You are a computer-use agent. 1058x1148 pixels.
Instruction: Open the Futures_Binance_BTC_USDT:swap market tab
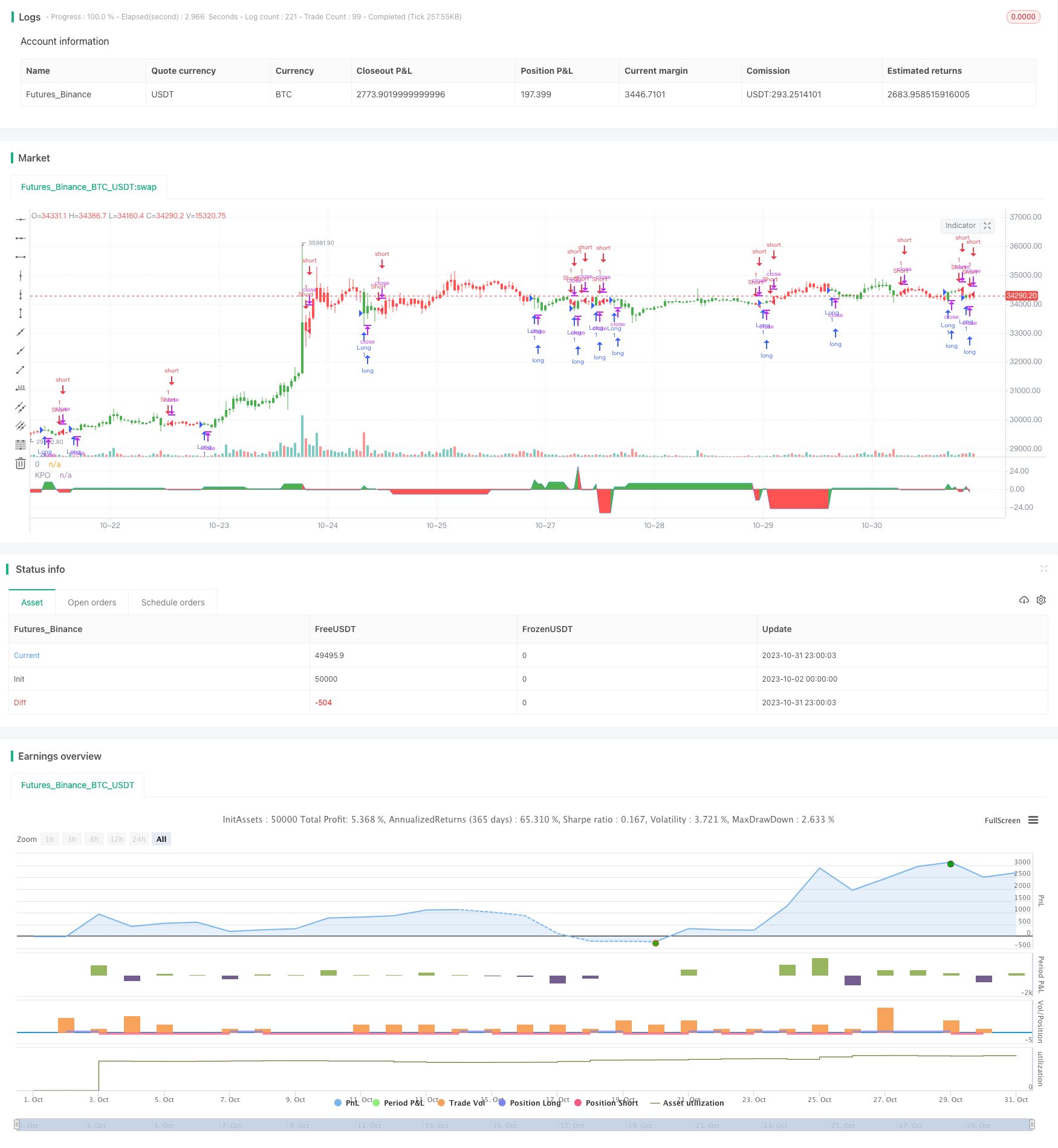(x=89, y=187)
